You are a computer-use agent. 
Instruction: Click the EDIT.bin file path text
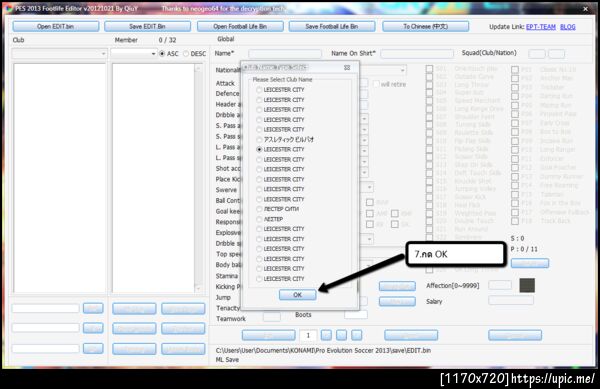323,350
